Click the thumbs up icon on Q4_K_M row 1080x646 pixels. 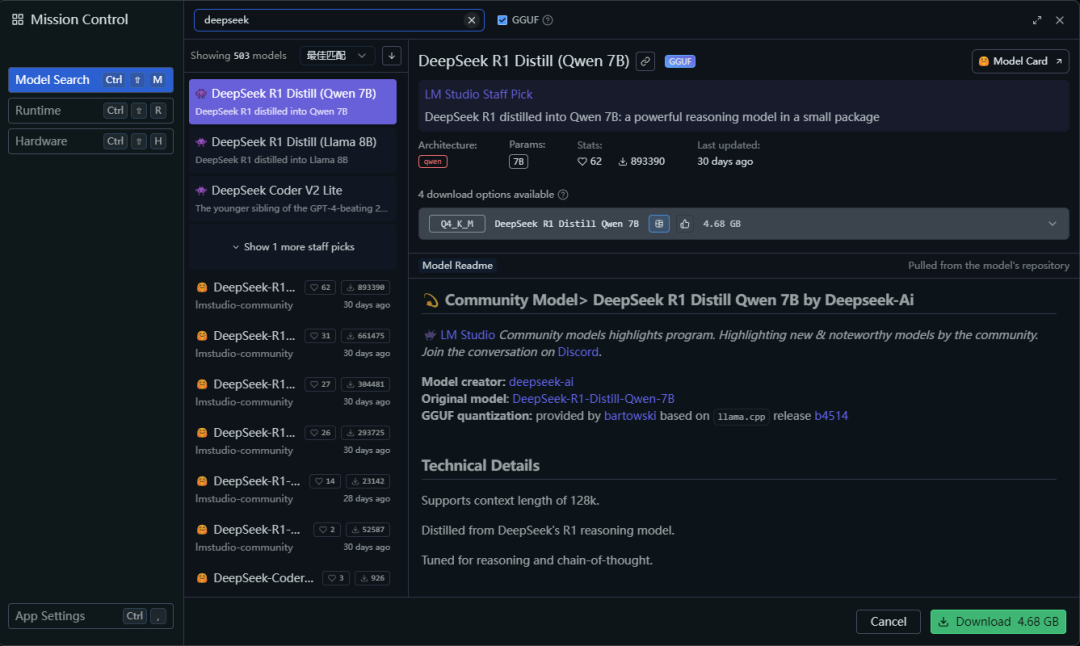tap(685, 224)
